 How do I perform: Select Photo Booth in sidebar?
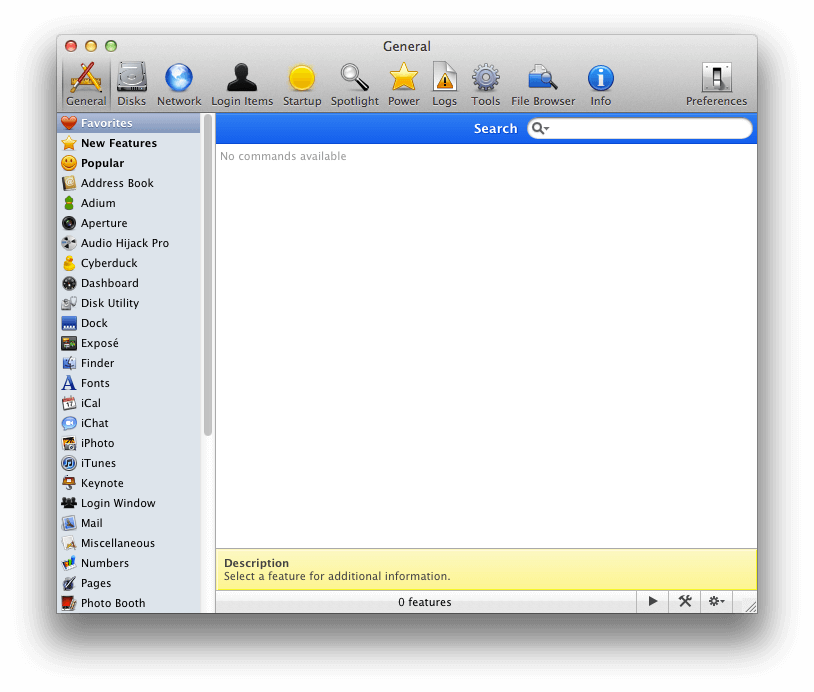click(x=128, y=603)
